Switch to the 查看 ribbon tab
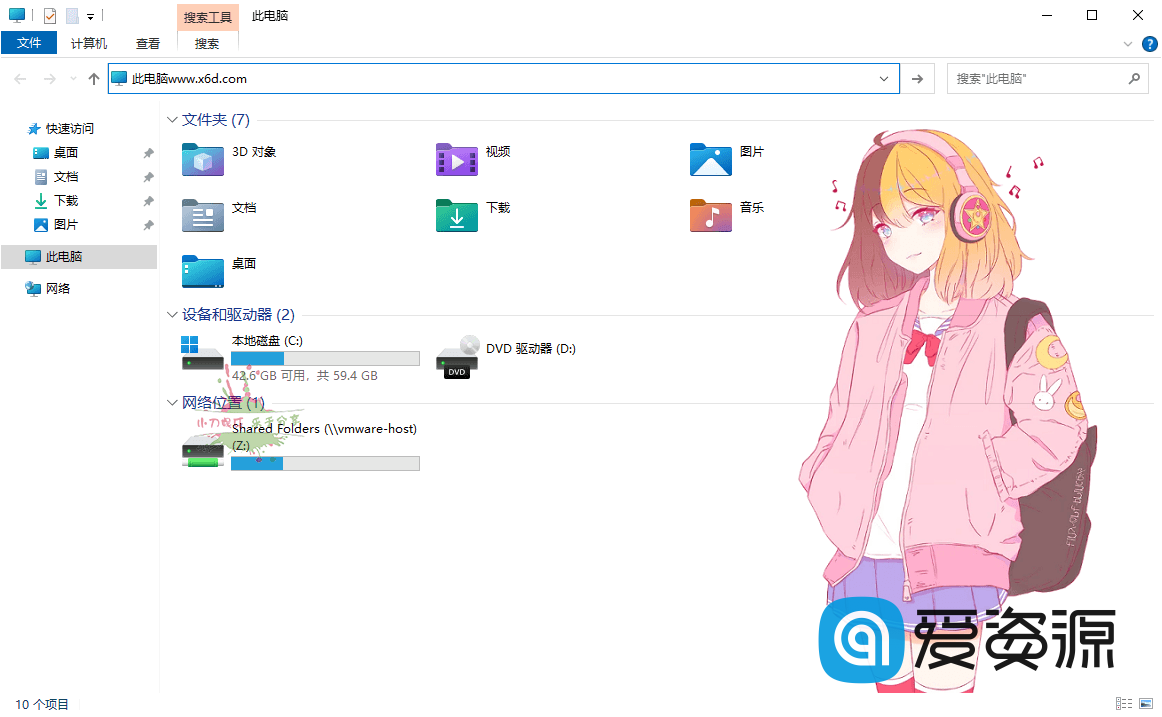Image resolution: width=1162 pixels, height=717 pixels. (x=147, y=43)
